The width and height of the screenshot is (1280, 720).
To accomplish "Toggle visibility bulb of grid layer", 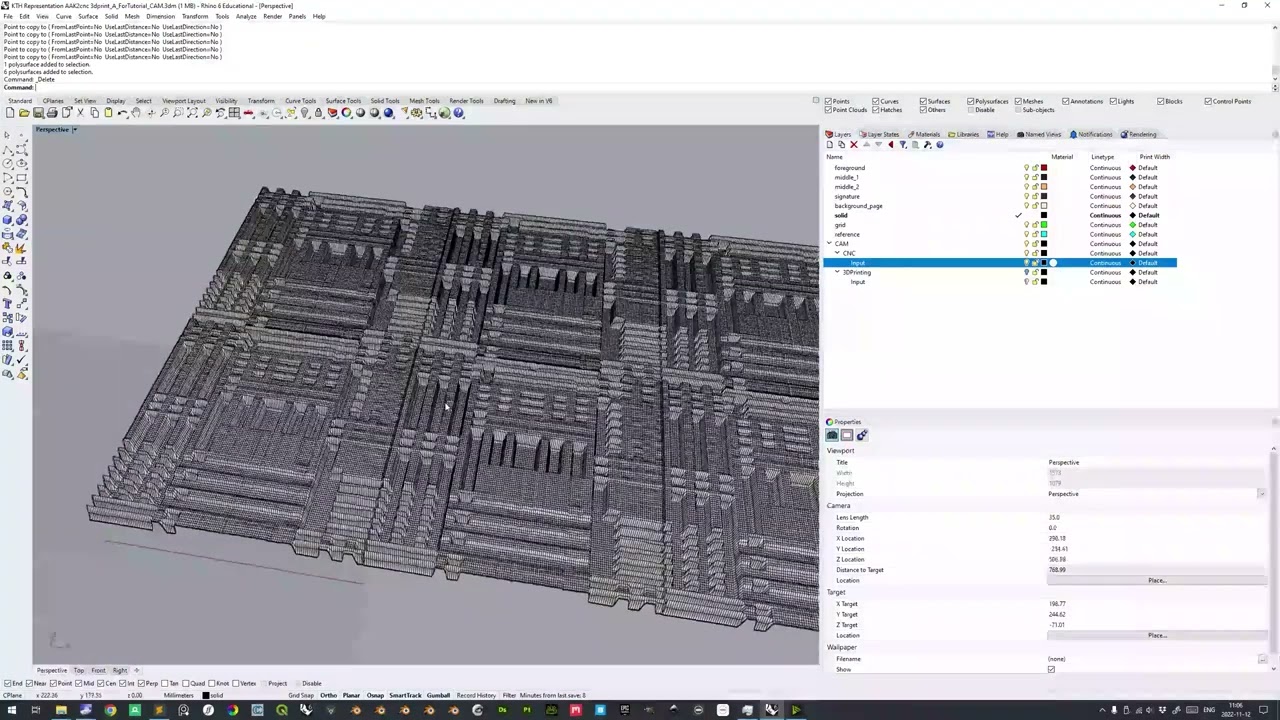I will point(1026,225).
